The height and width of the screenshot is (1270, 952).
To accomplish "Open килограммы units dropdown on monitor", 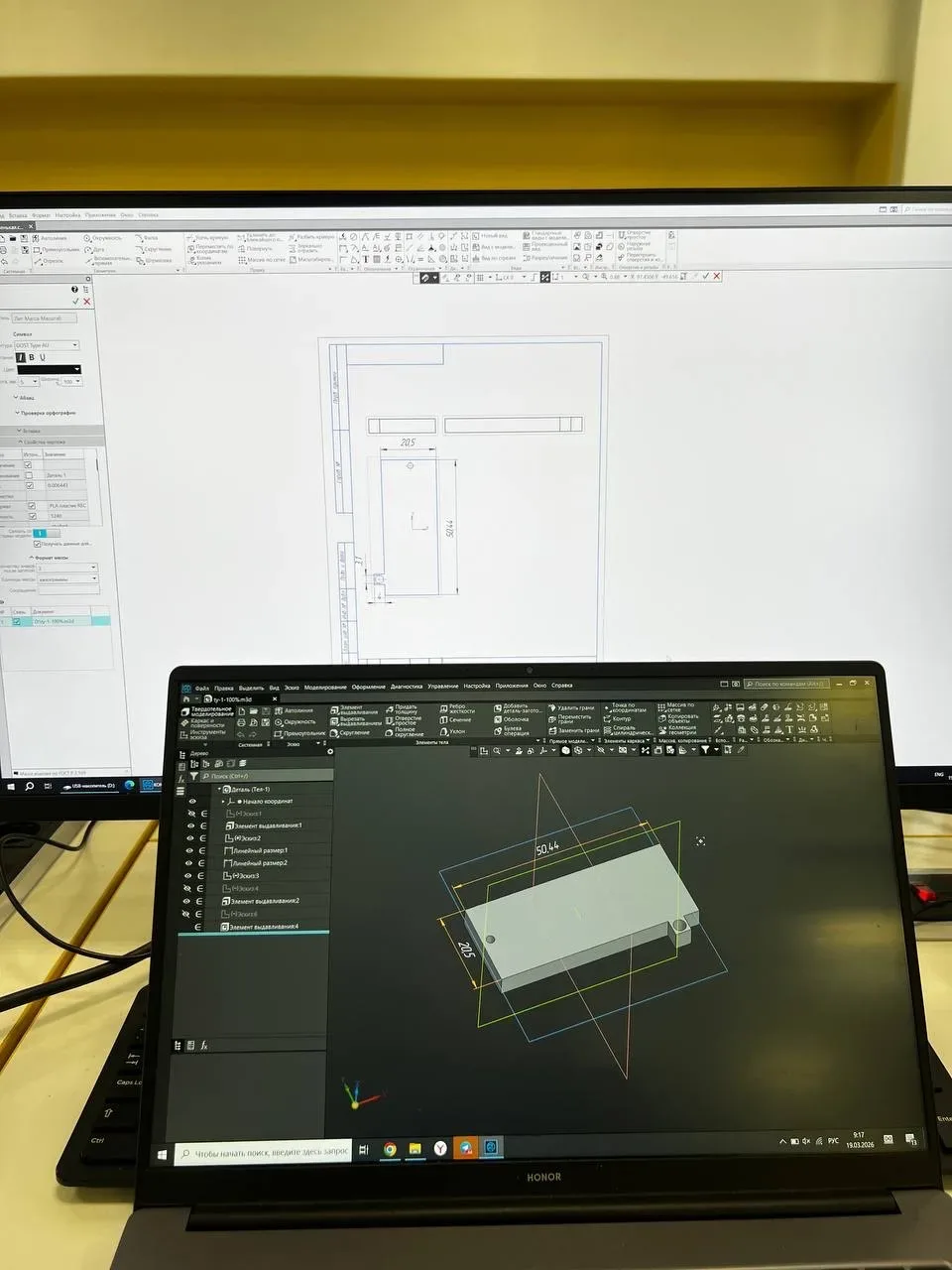I will coord(67,578).
